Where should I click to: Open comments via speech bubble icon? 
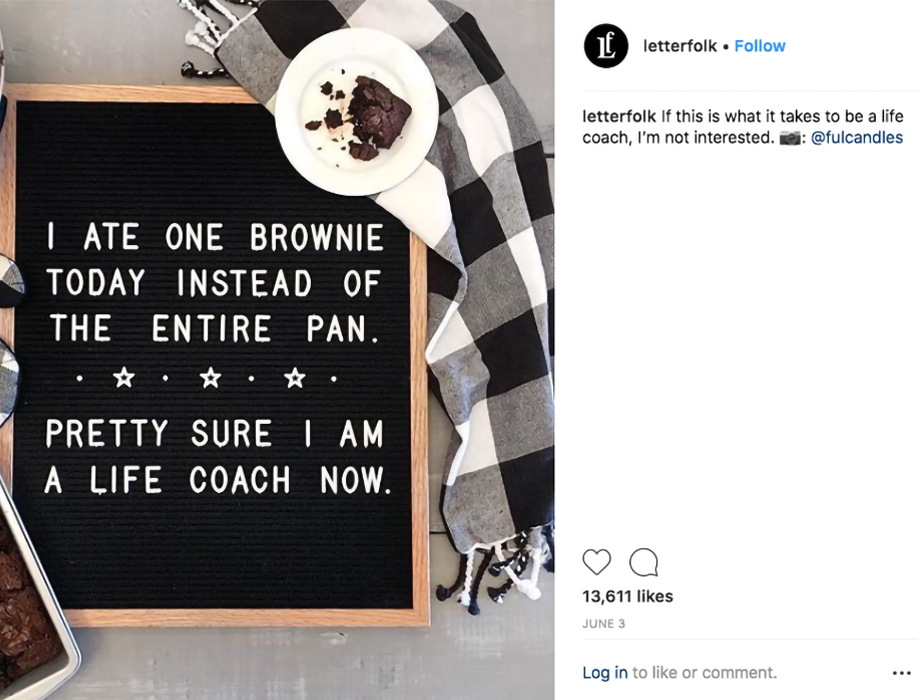(x=643, y=562)
